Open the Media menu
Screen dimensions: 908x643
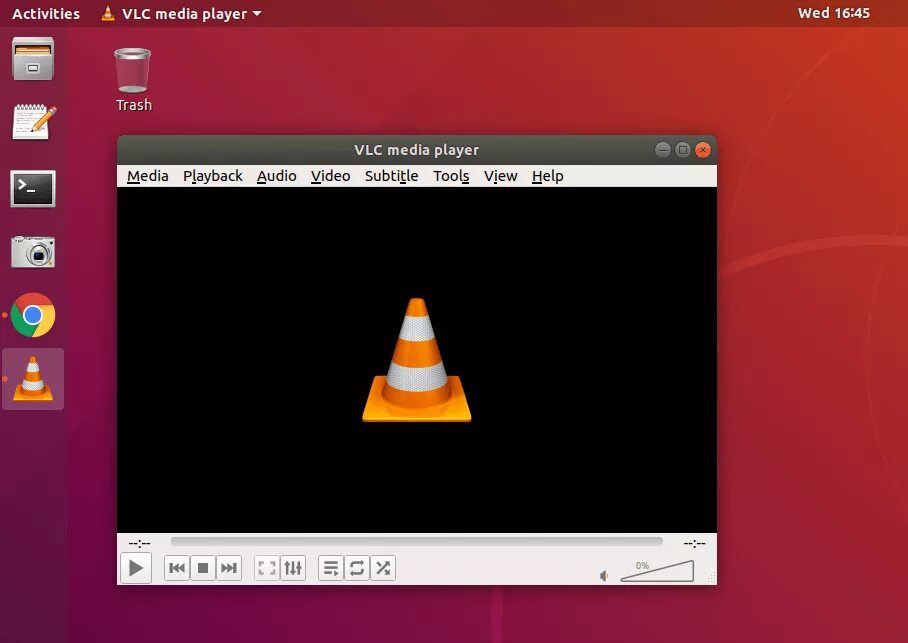(x=148, y=176)
